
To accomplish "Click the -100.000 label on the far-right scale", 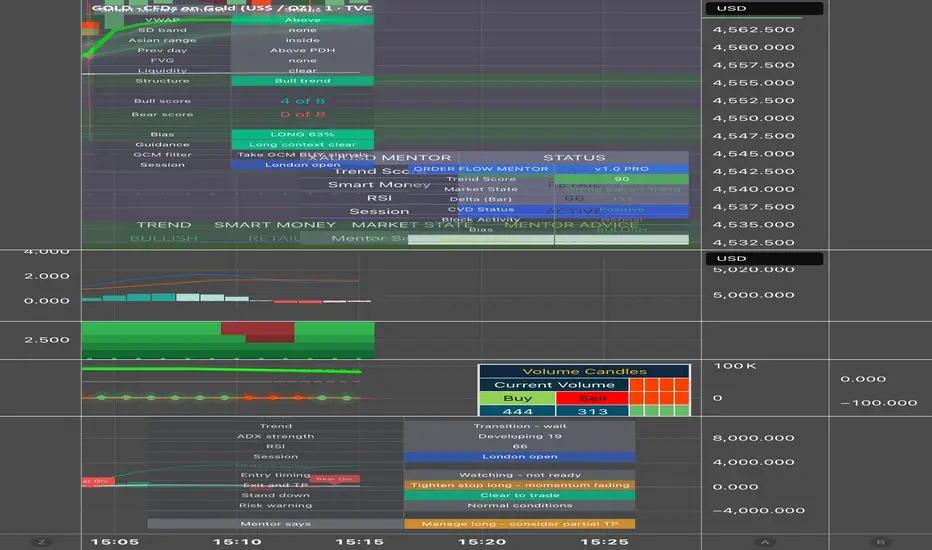I will [879, 403].
